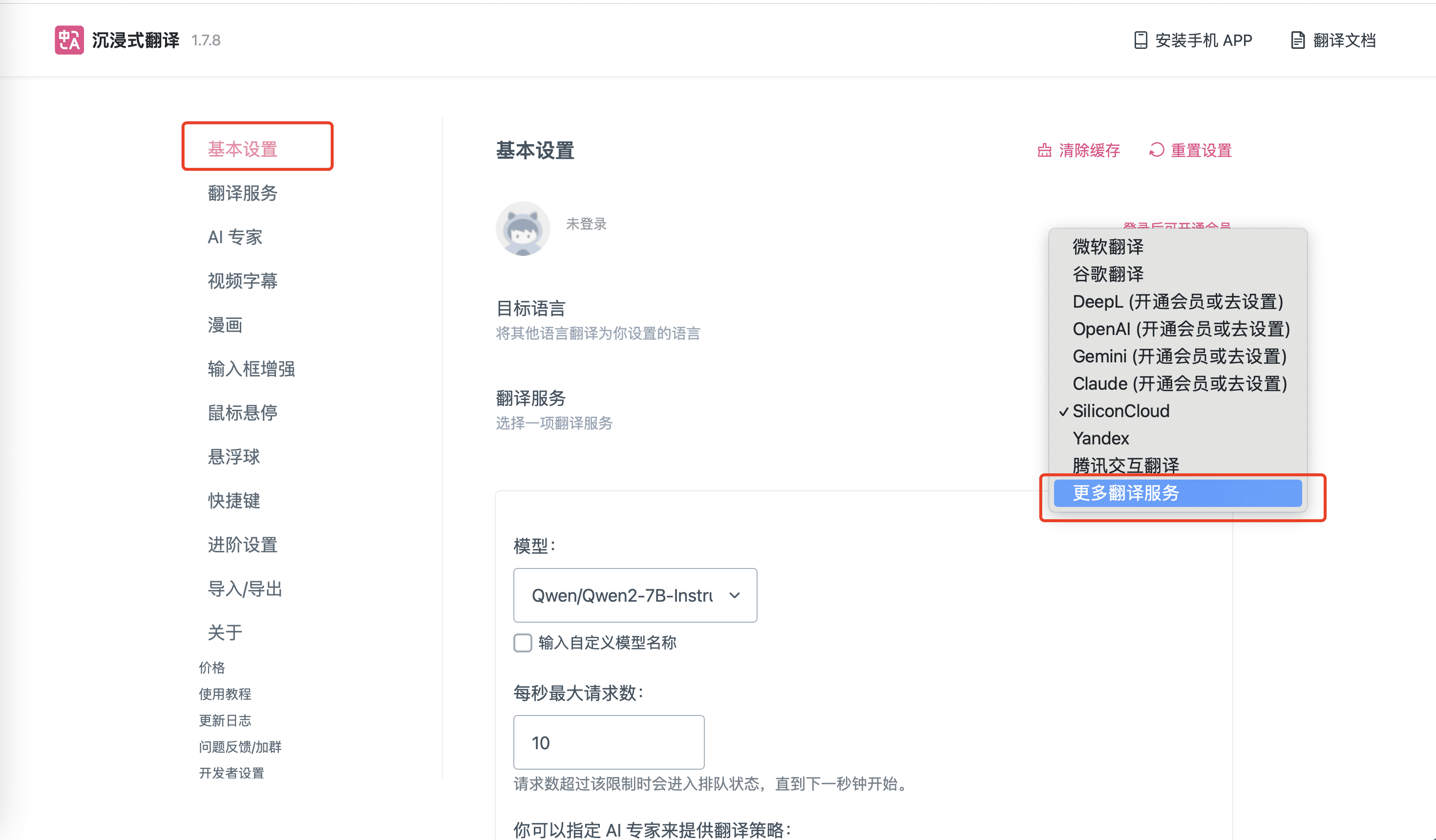Click the 重置设置 refresh icon
Screen dimensions: 1436x840
click(1156, 150)
